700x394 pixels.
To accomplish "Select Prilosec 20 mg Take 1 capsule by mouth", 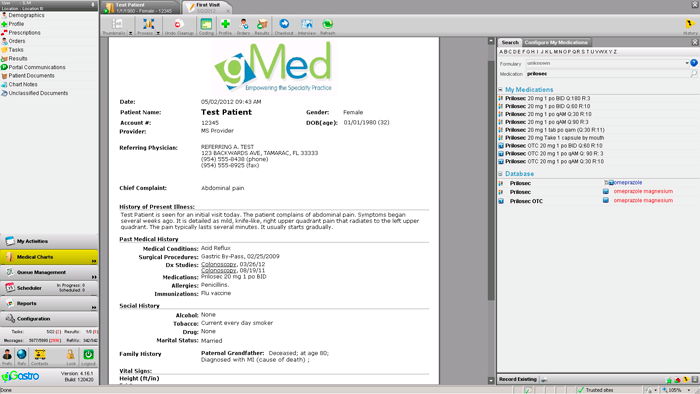I will pyautogui.click(x=554, y=138).
